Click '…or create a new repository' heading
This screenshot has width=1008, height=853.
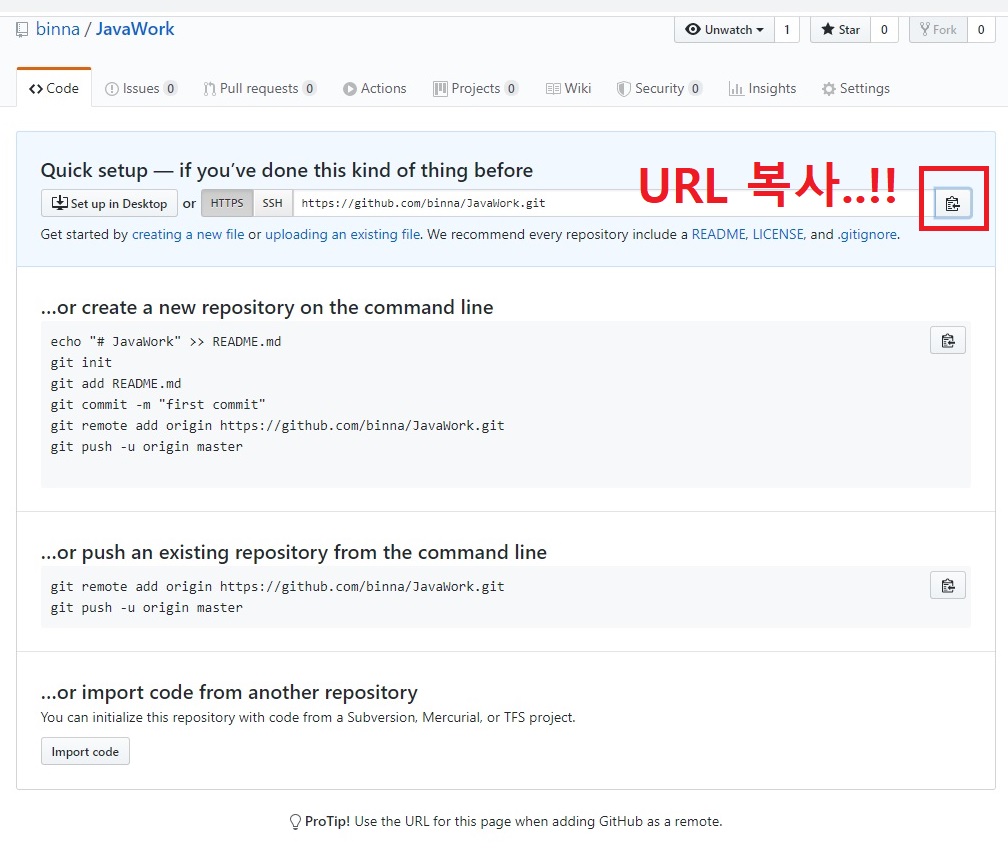[x=267, y=307]
